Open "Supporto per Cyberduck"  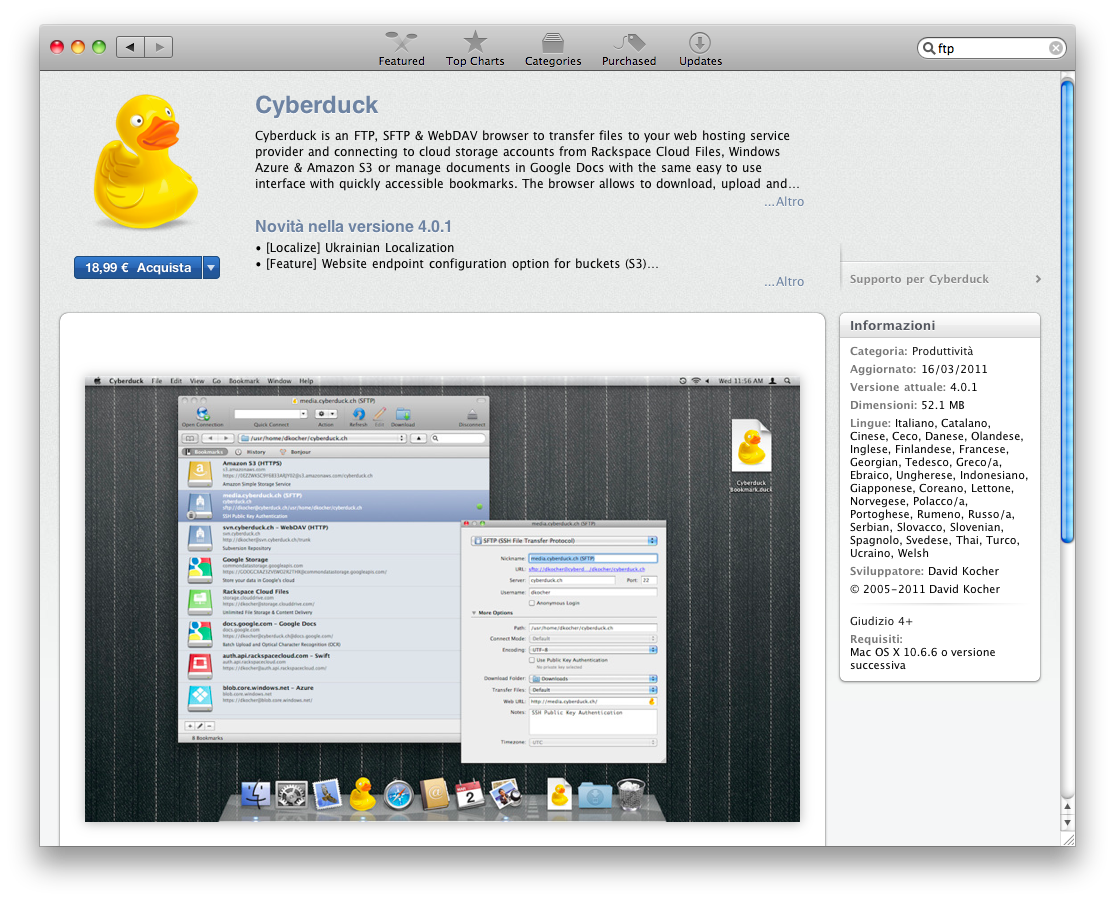919,279
